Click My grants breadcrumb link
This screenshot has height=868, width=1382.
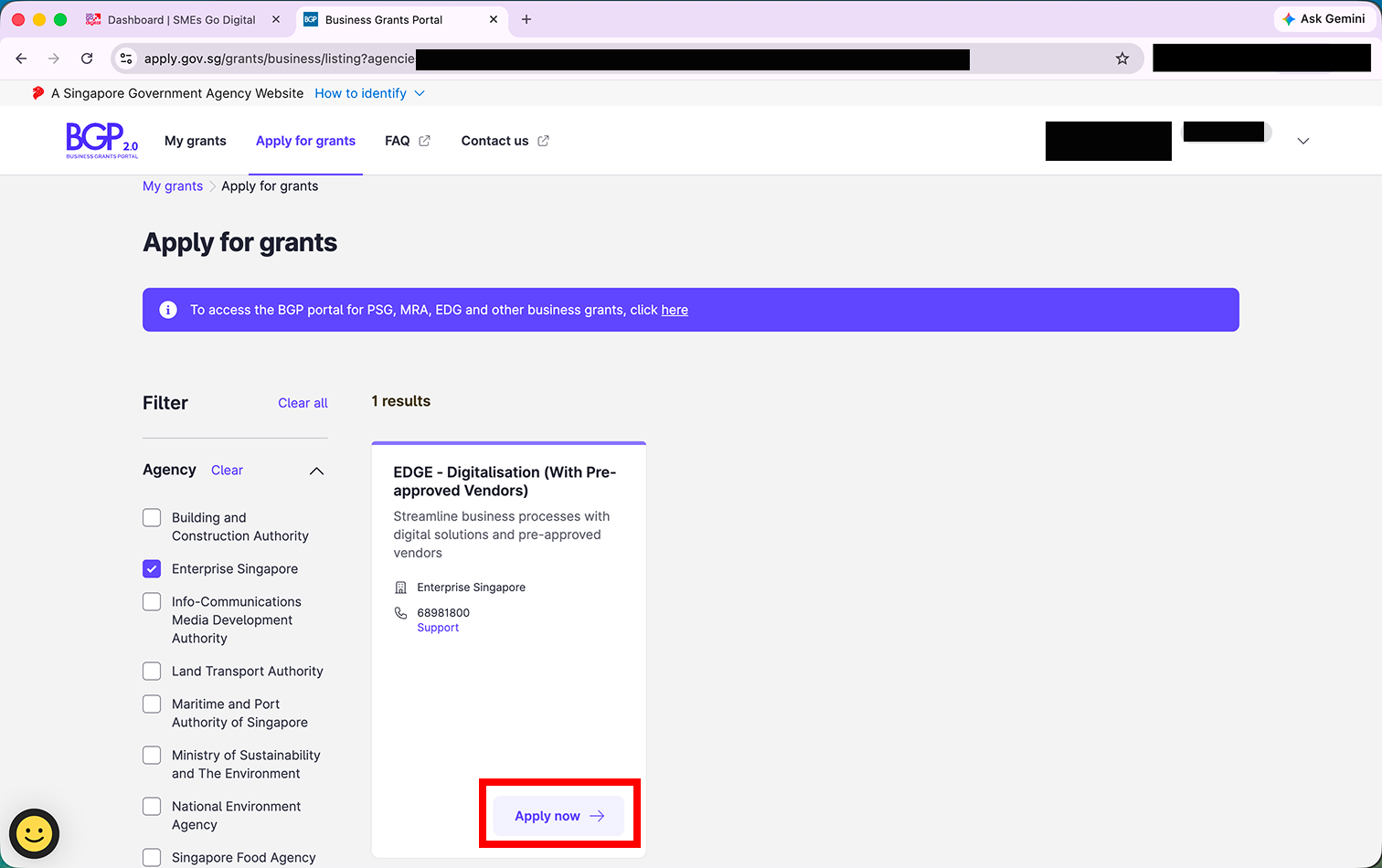click(173, 185)
